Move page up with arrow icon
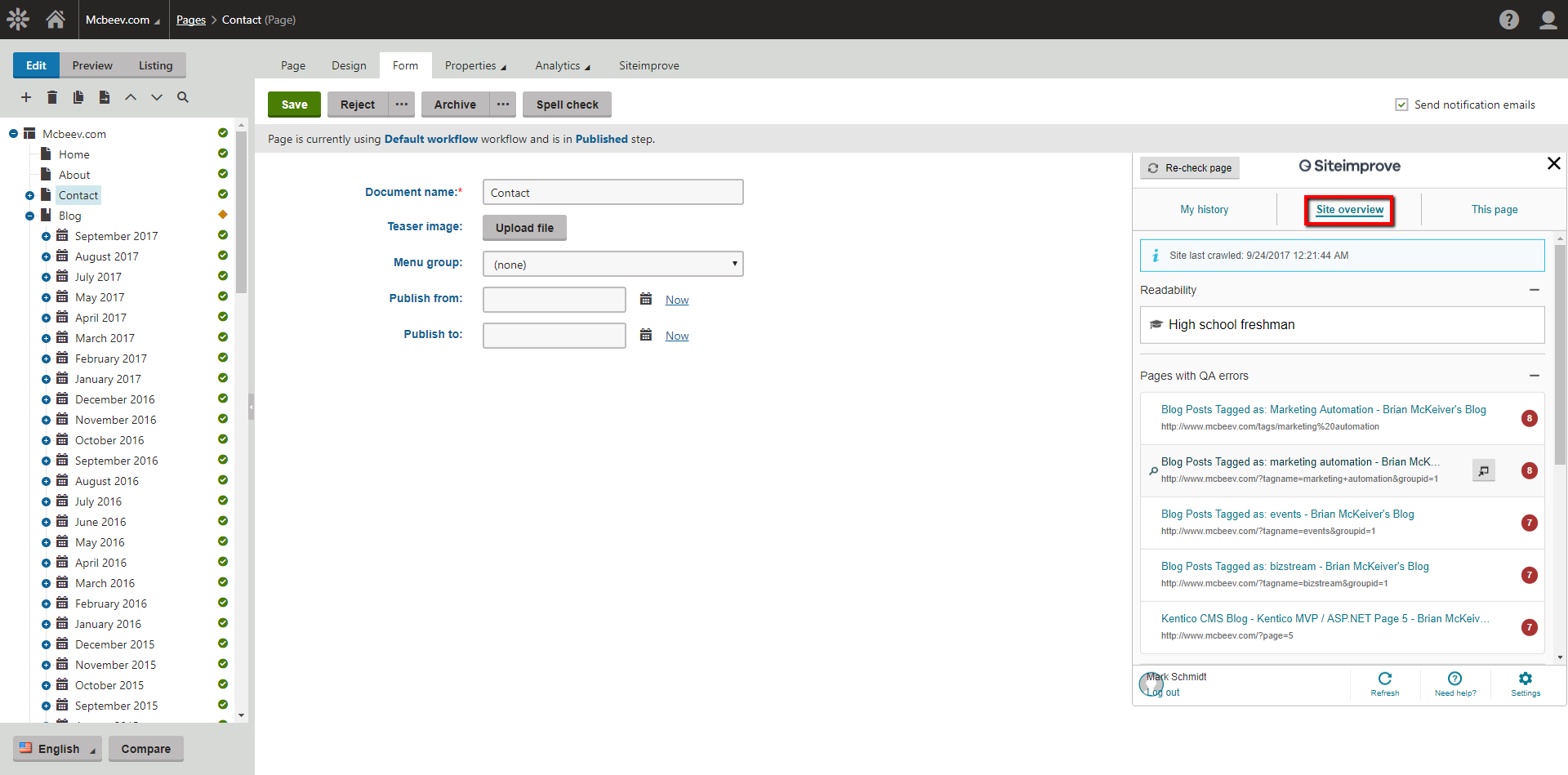1568x775 pixels. (x=131, y=97)
